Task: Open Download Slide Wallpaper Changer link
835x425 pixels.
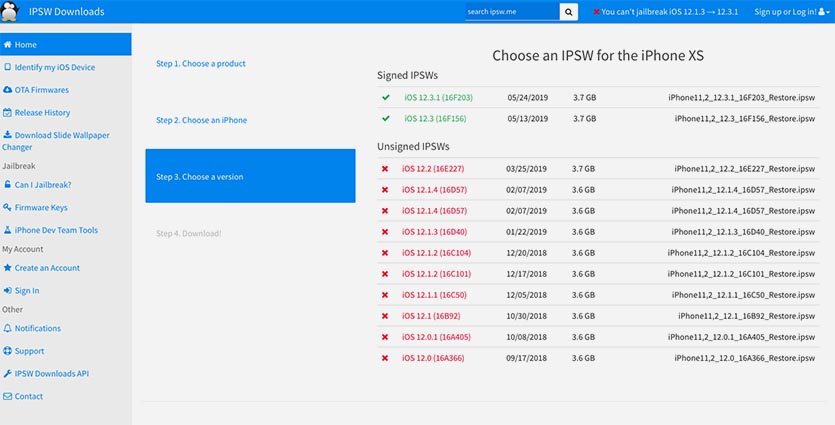Action: coord(55,141)
